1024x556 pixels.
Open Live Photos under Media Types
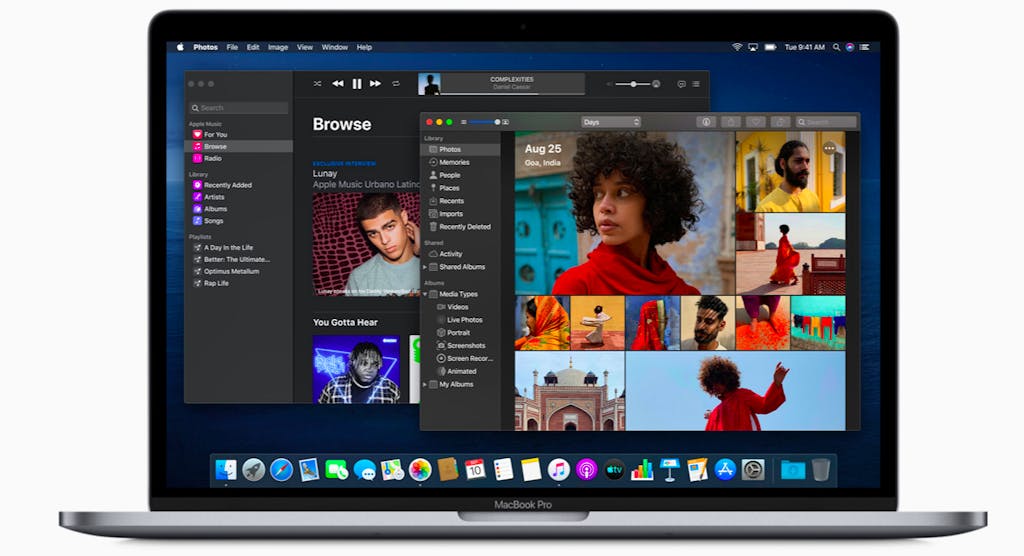pos(460,319)
